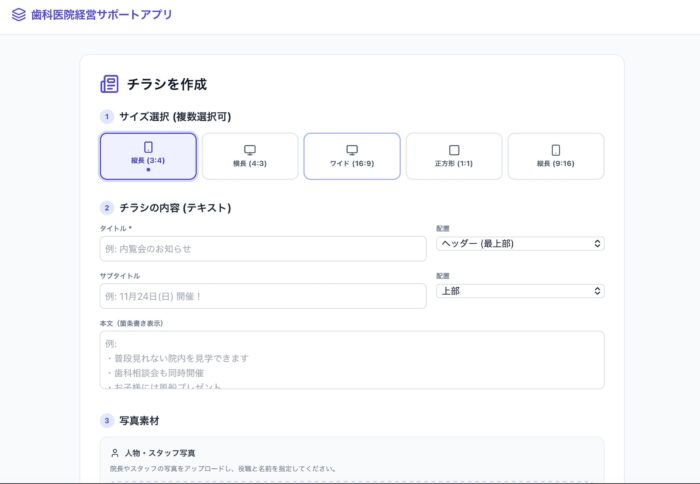700x484 pixels.
Task: Focus the タイトル input field
Action: pyautogui.click(x=263, y=248)
